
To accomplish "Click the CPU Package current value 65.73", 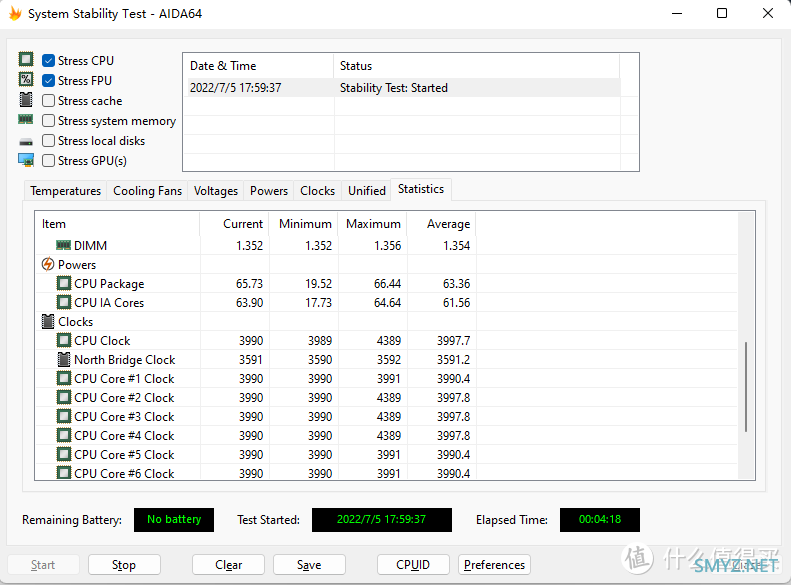I will click(x=249, y=283).
